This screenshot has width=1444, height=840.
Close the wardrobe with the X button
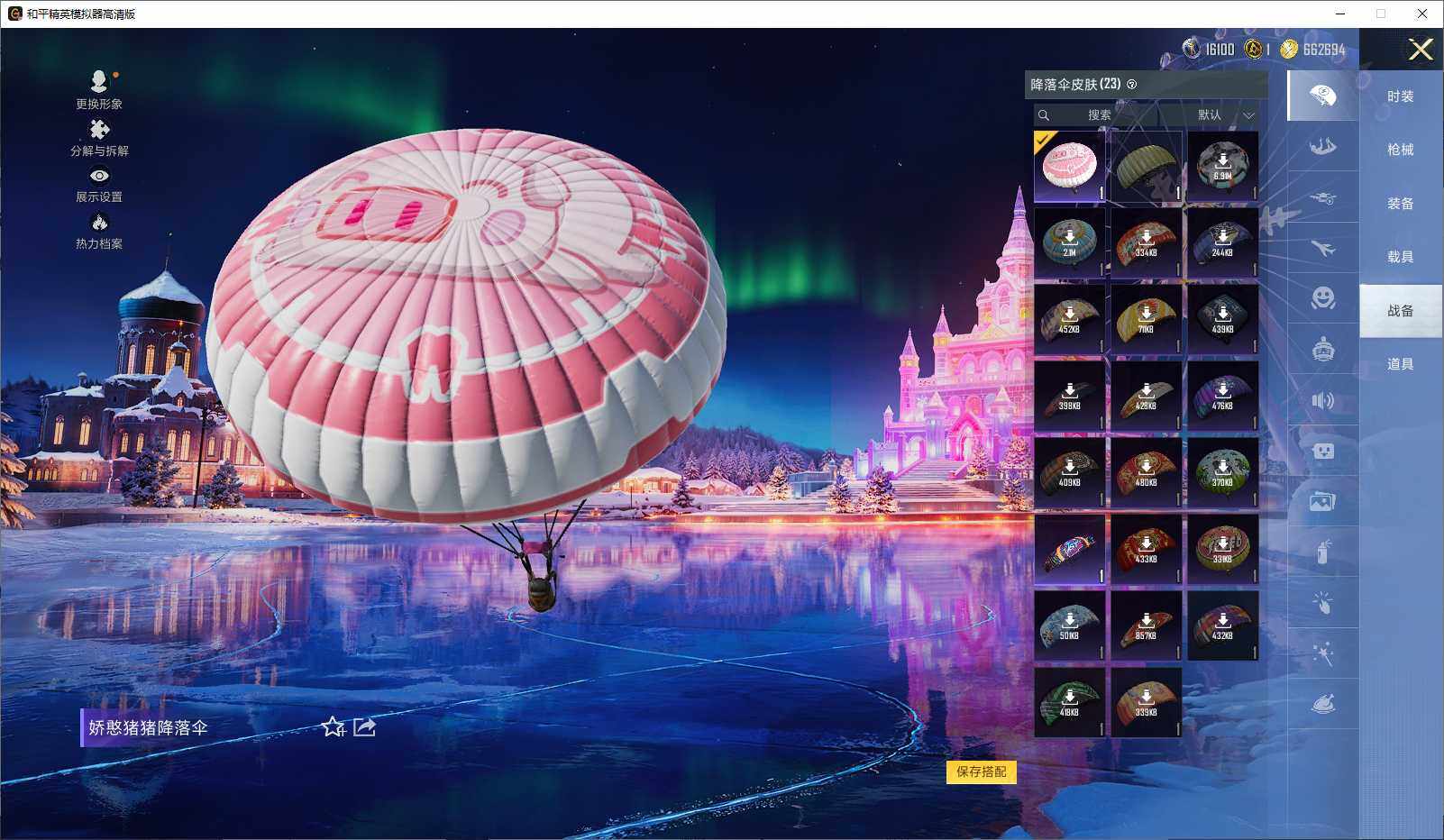[1421, 50]
